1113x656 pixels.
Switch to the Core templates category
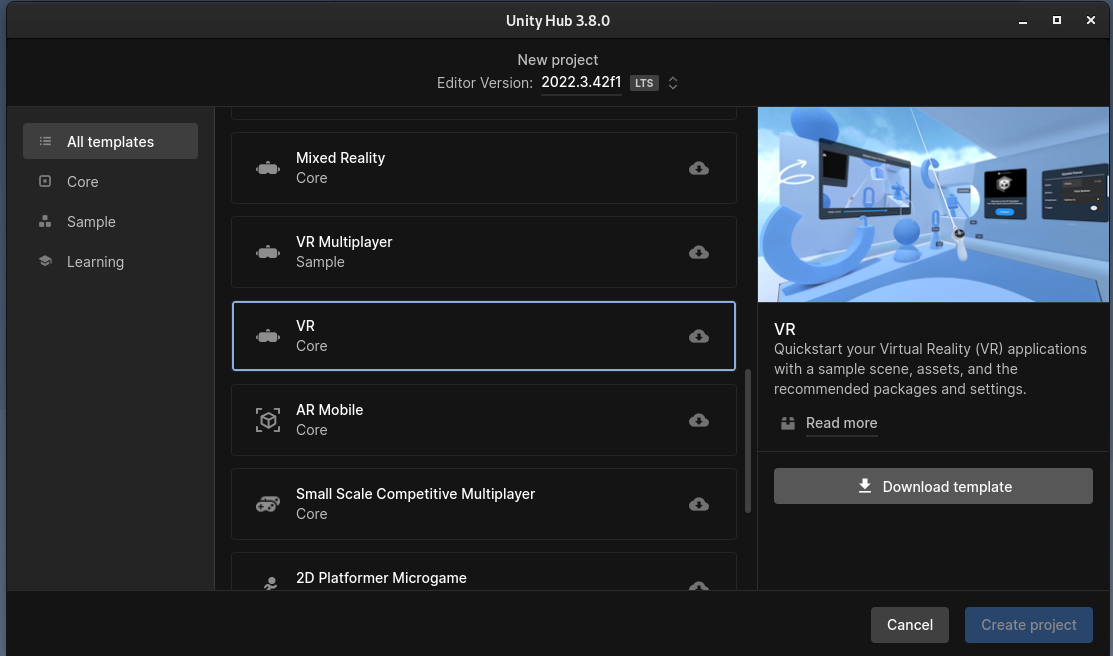(82, 182)
